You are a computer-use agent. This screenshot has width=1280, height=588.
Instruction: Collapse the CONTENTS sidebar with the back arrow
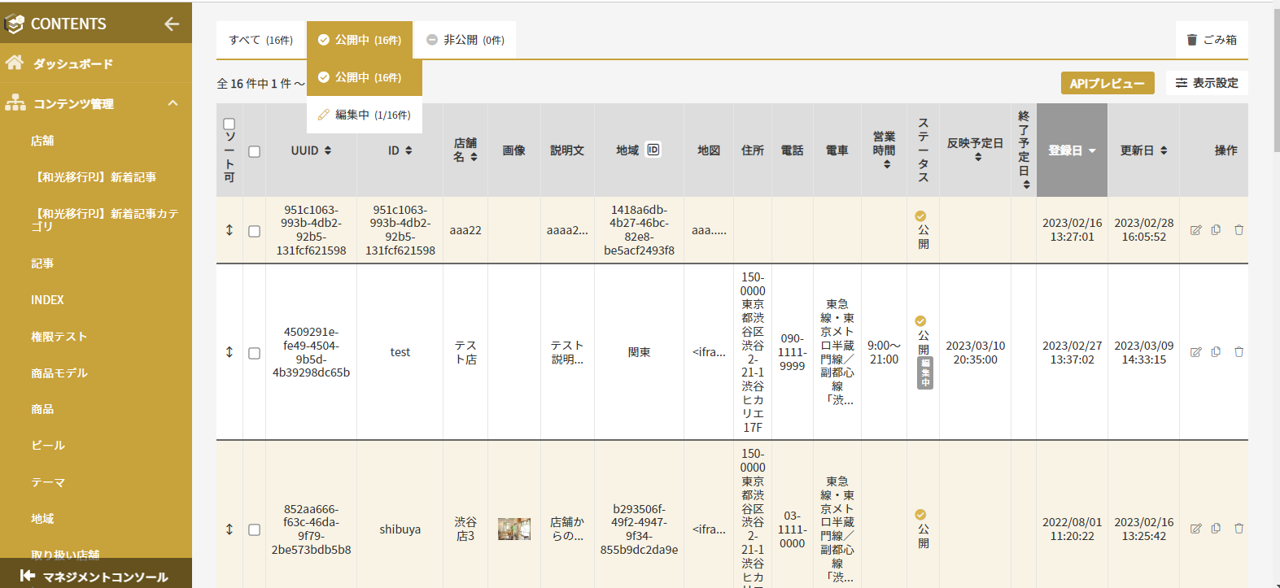(172, 24)
